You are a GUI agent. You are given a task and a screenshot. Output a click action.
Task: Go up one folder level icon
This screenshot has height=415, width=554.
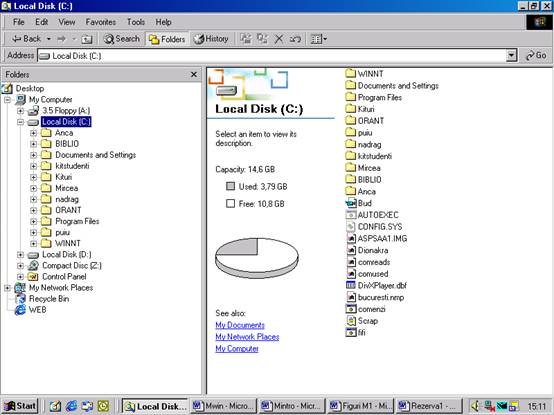click(x=87, y=39)
